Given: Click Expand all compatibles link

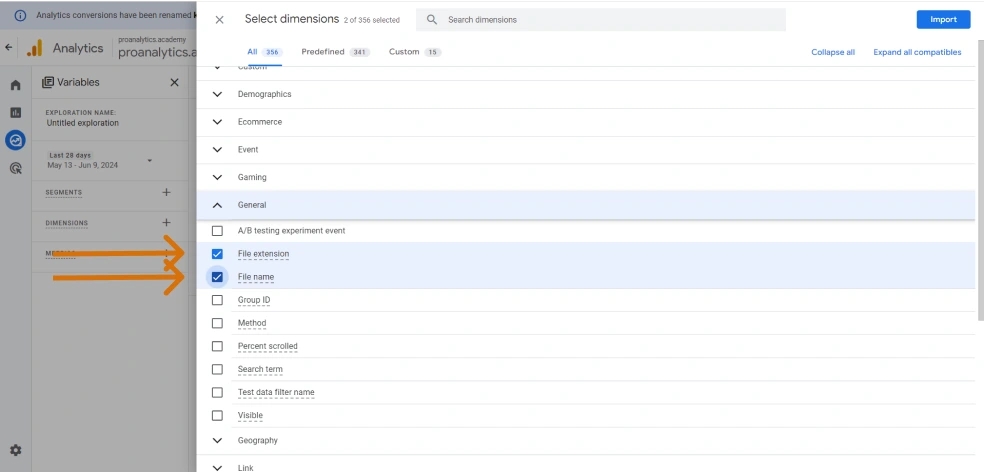Looking at the screenshot, I should 917,52.
